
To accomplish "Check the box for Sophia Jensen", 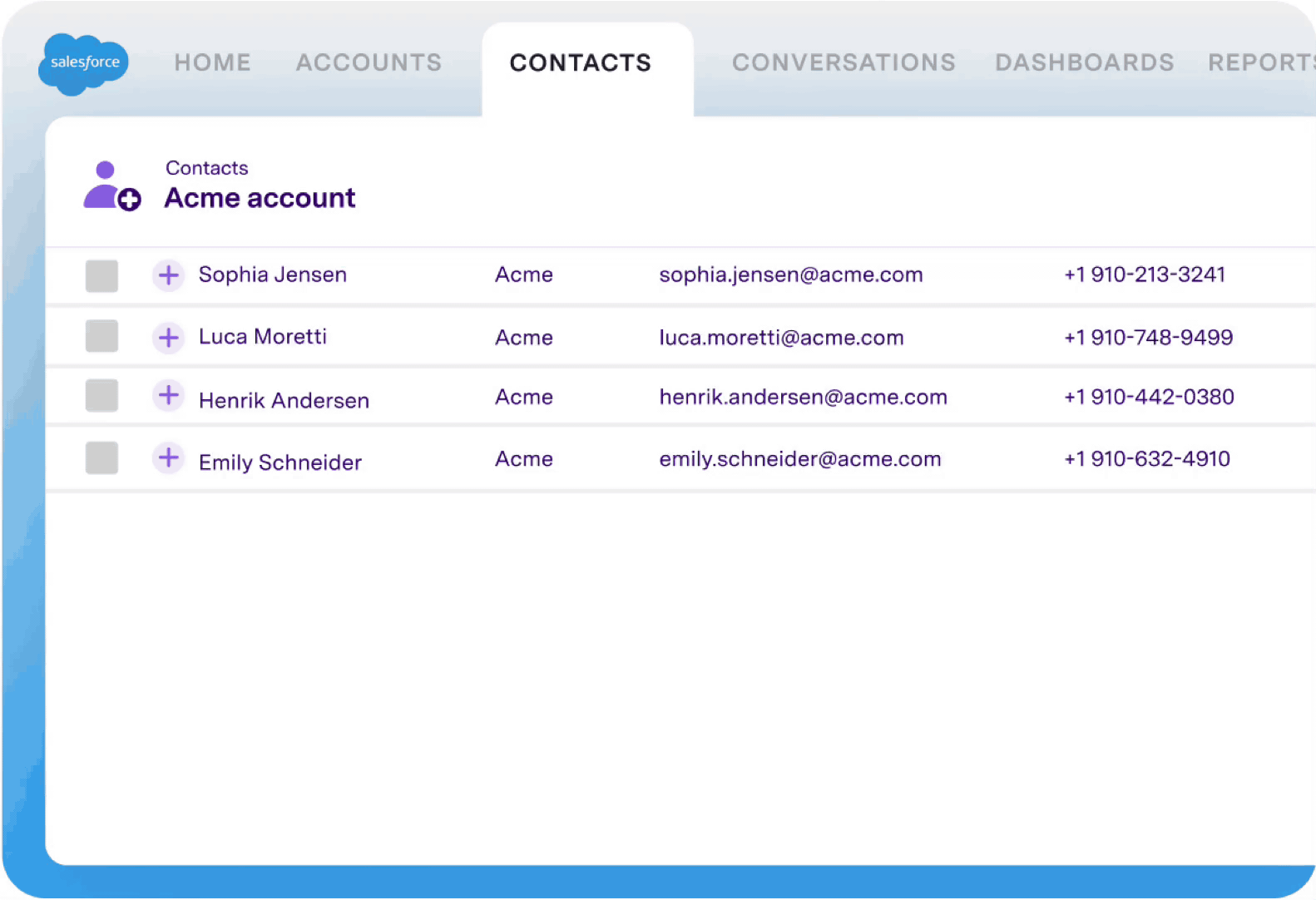I will (x=101, y=276).
